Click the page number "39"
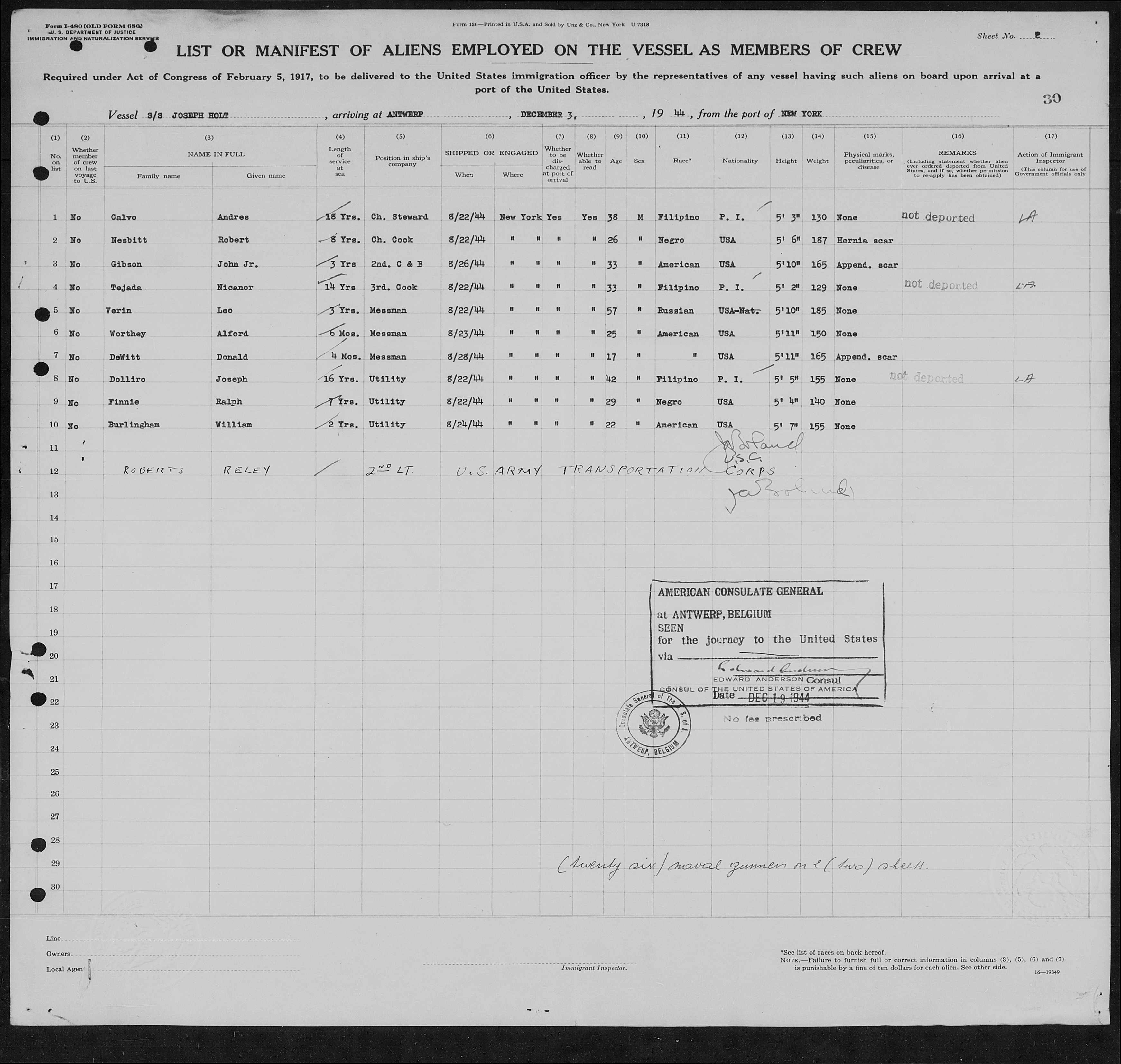The height and width of the screenshot is (1064, 1121). [1052, 99]
